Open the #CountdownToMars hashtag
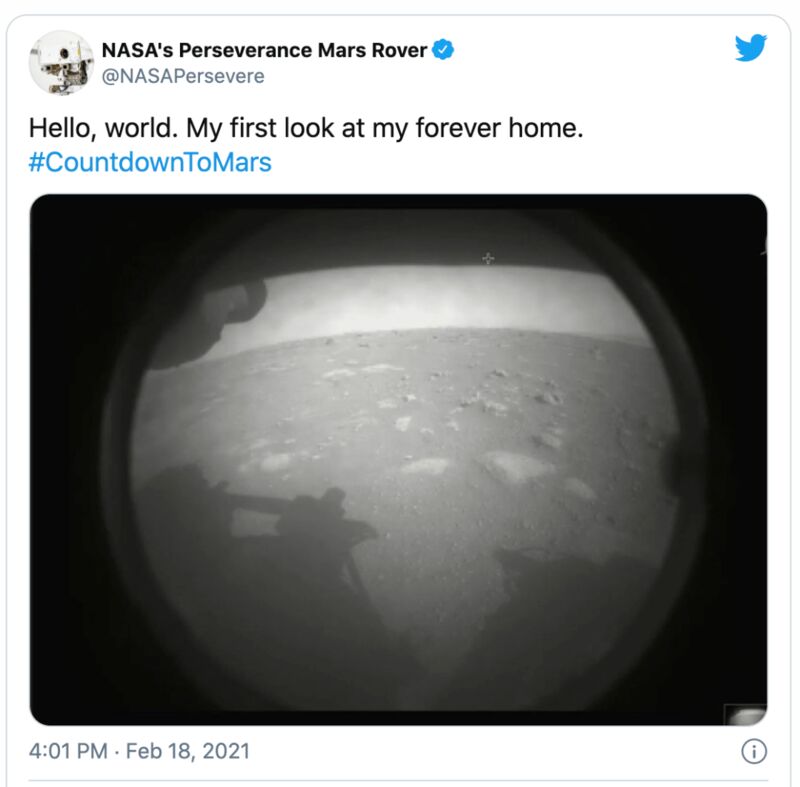 pyautogui.click(x=150, y=162)
